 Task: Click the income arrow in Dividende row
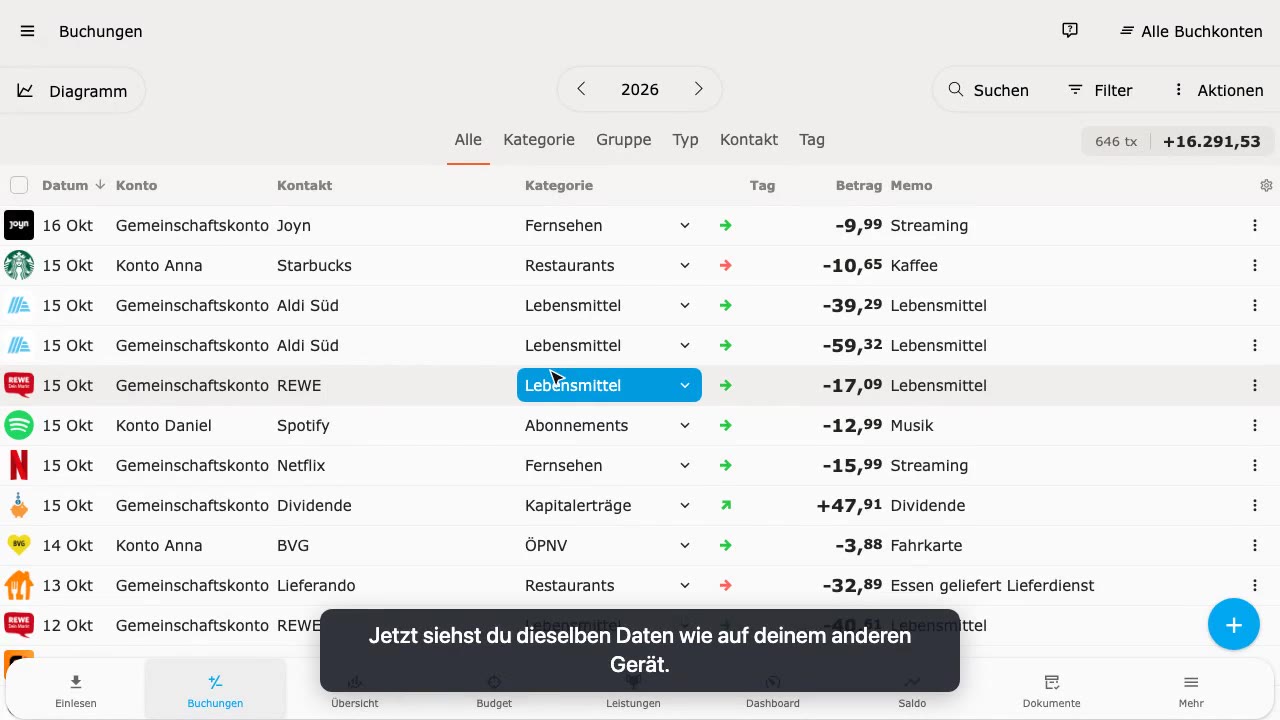[x=726, y=506]
